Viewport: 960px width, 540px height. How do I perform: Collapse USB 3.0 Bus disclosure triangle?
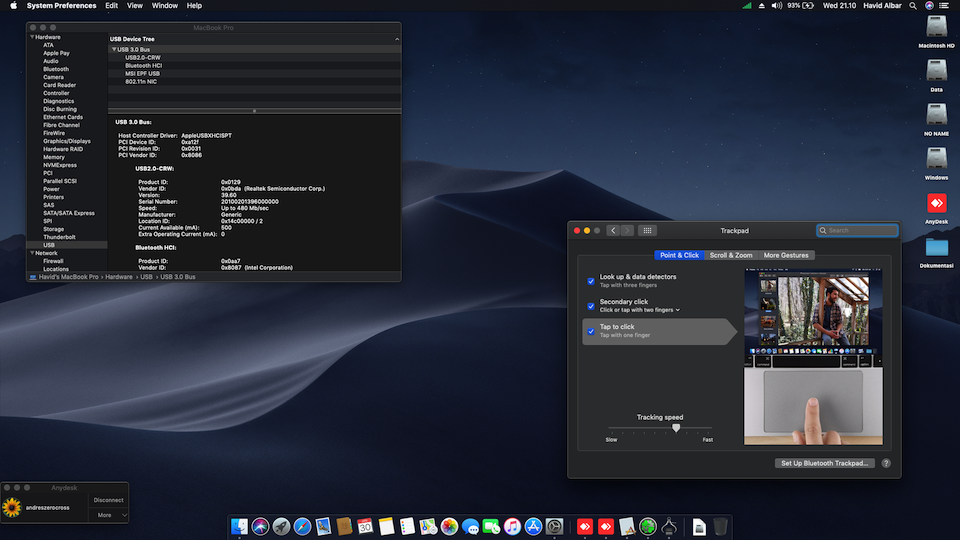point(114,49)
